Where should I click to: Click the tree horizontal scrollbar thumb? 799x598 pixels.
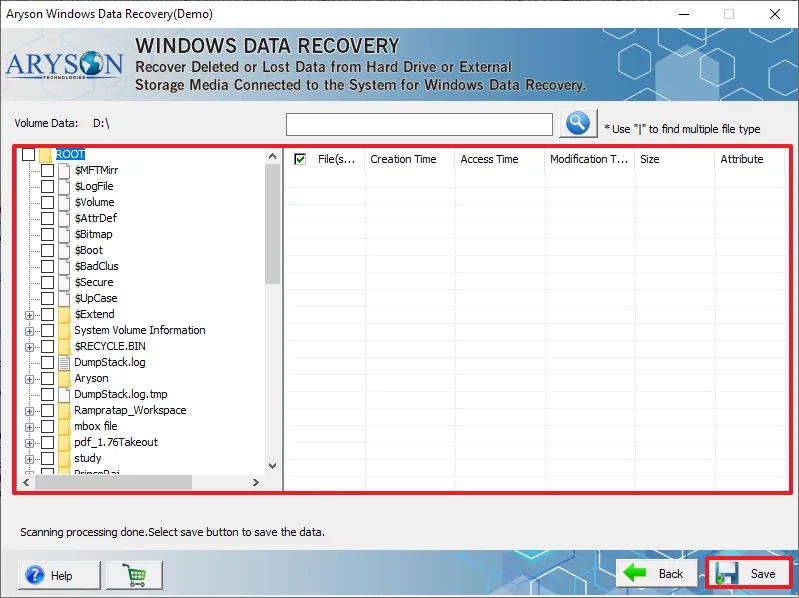113,482
